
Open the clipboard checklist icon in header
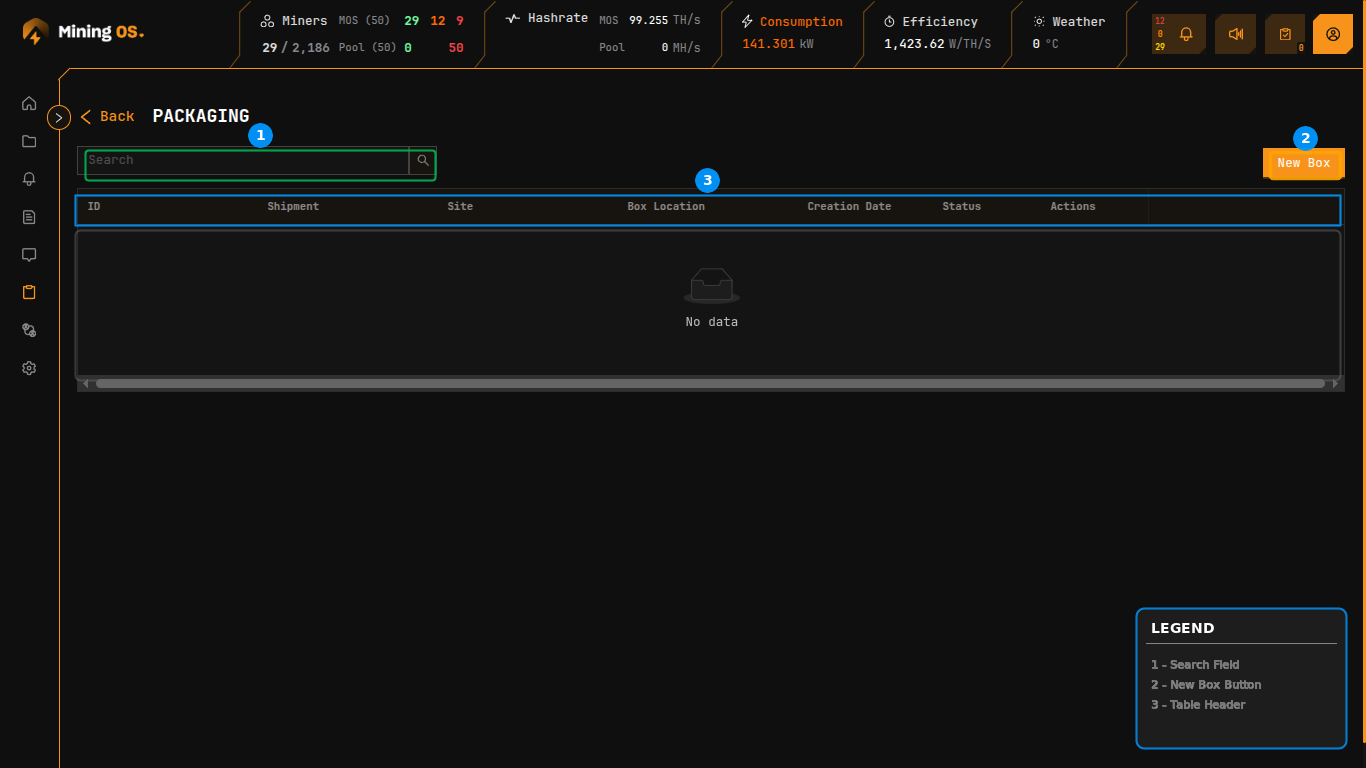click(x=1285, y=34)
